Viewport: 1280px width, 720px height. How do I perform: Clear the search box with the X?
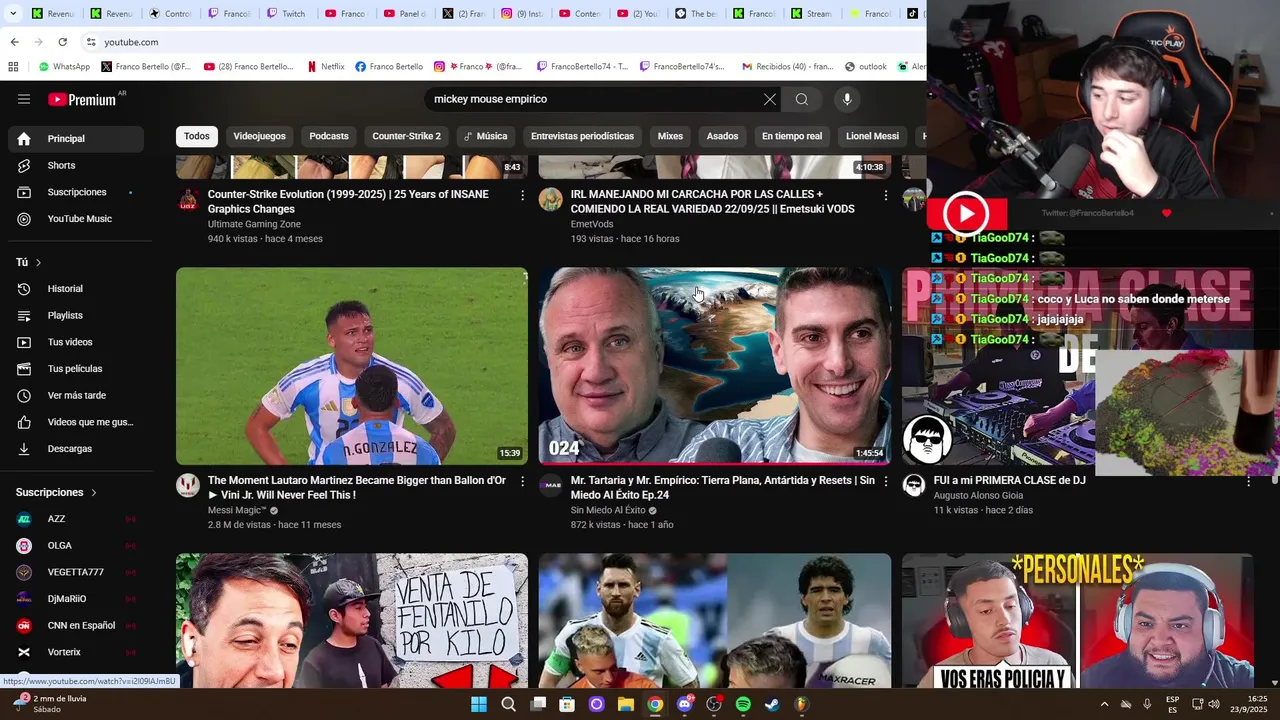(769, 99)
